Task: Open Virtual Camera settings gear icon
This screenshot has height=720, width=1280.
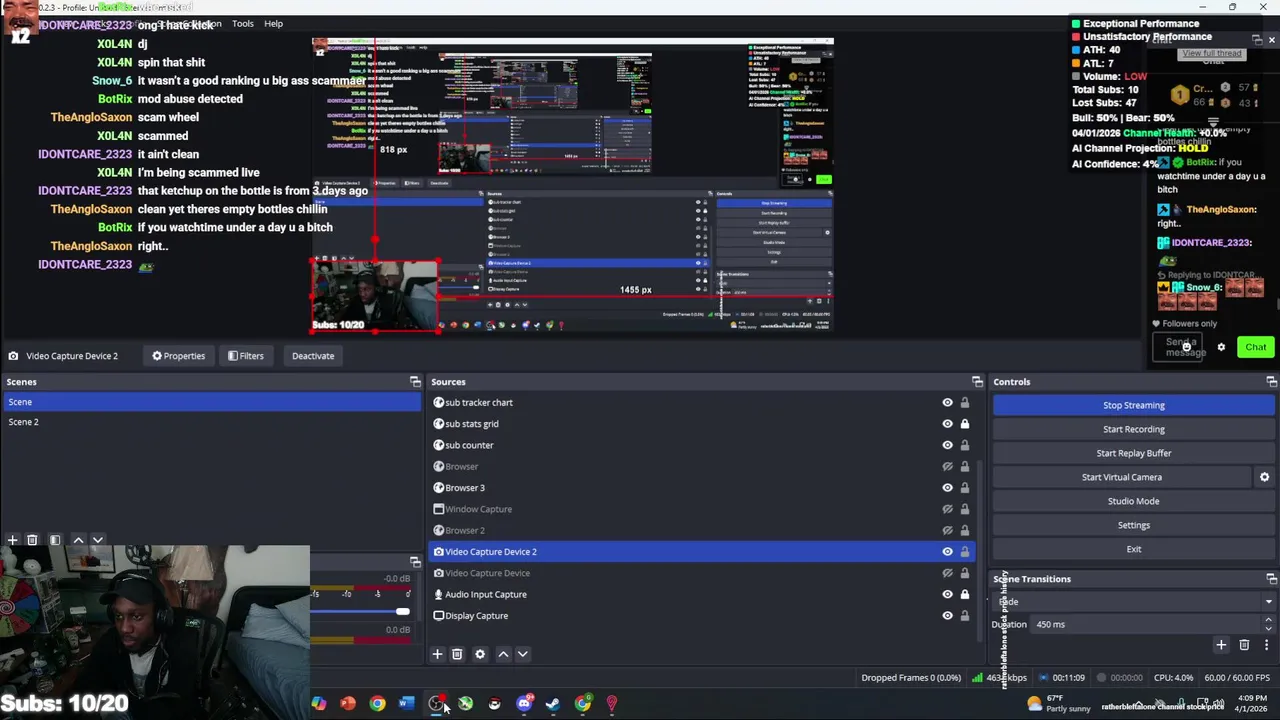Action: (x=1264, y=477)
